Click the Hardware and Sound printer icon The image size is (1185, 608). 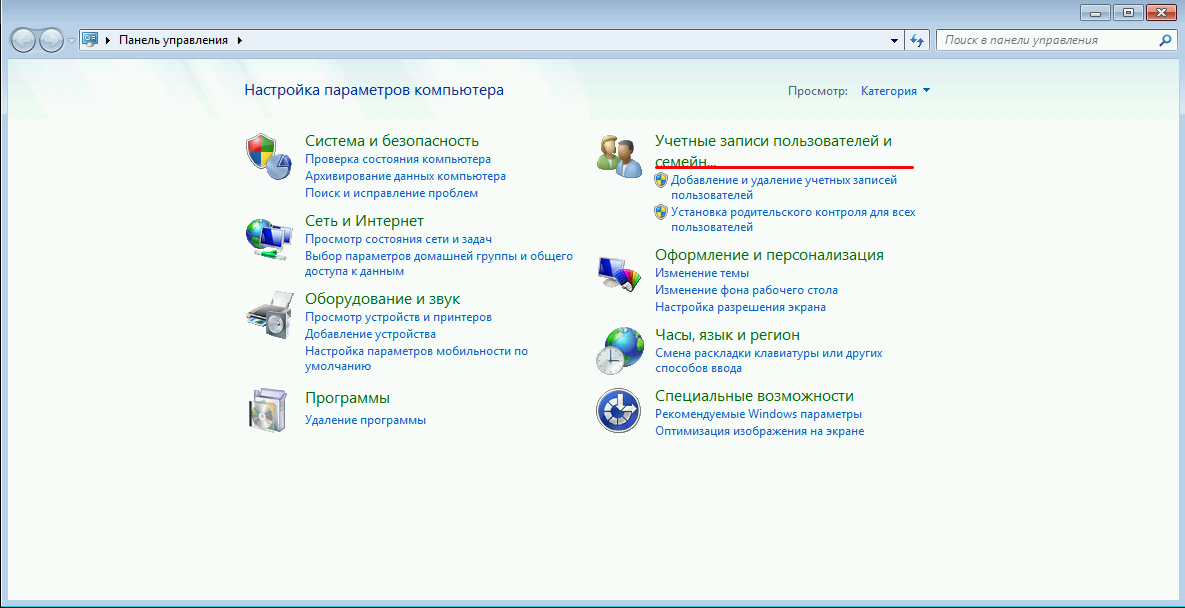(267, 316)
